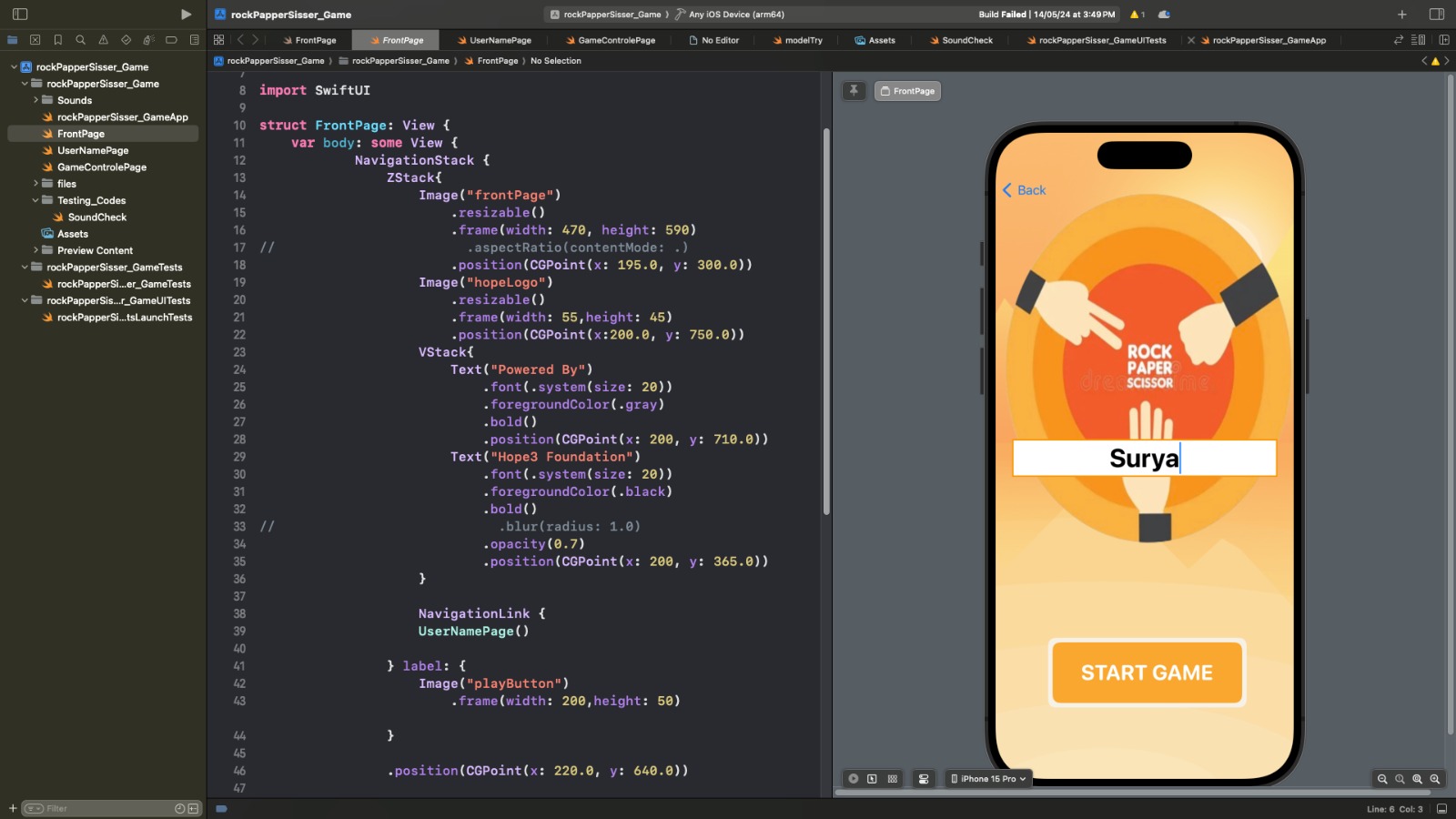Switch to the SoundCheck tab
Viewport: 1456px width, 819px height.
(x=961, y=40)
